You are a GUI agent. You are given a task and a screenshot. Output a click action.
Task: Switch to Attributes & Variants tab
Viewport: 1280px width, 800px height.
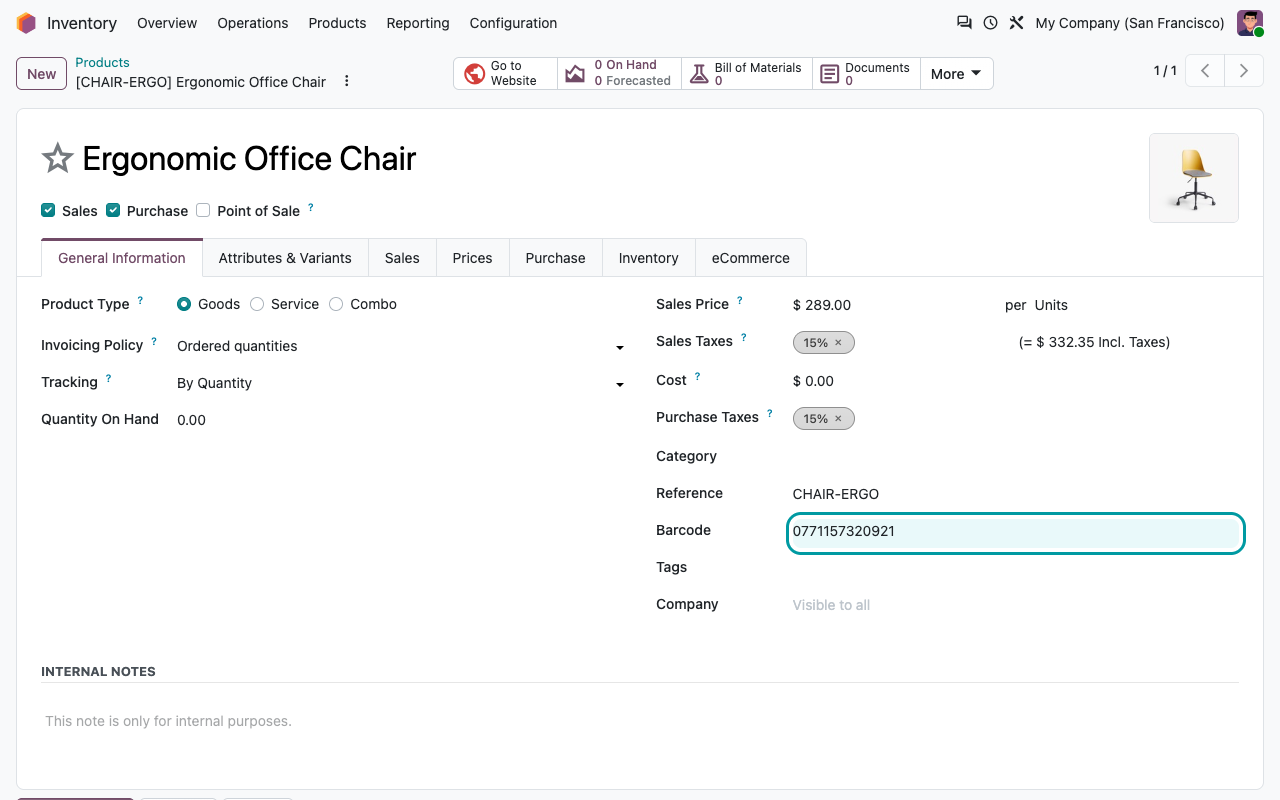pos(285,258)
